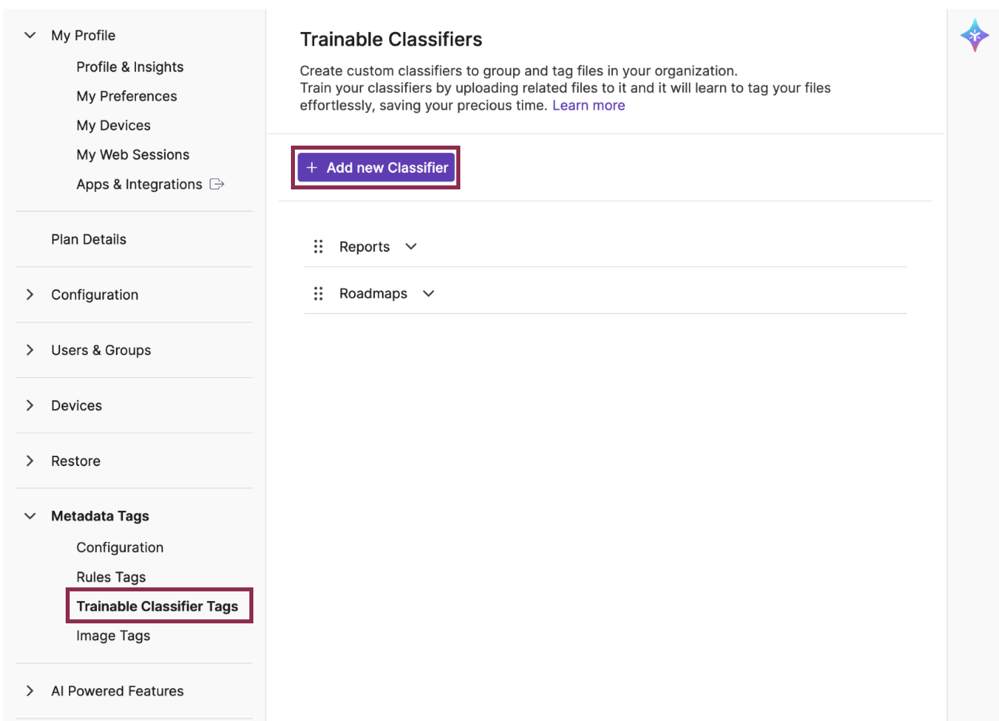Click the Reports row drag handle
The height and width of the screenshot is (721, 999).
coord(319,246)
